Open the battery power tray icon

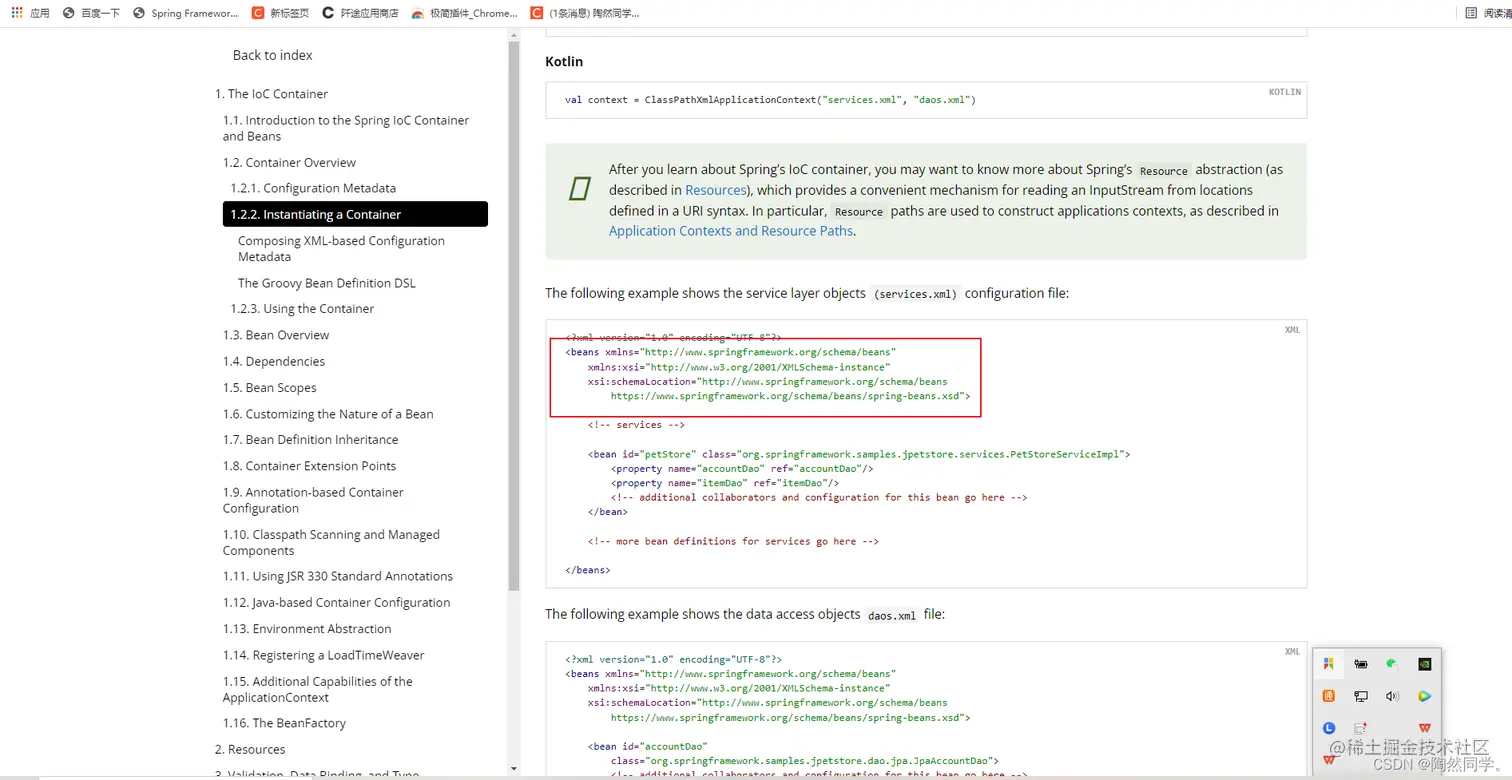(x=1361, y=663)
